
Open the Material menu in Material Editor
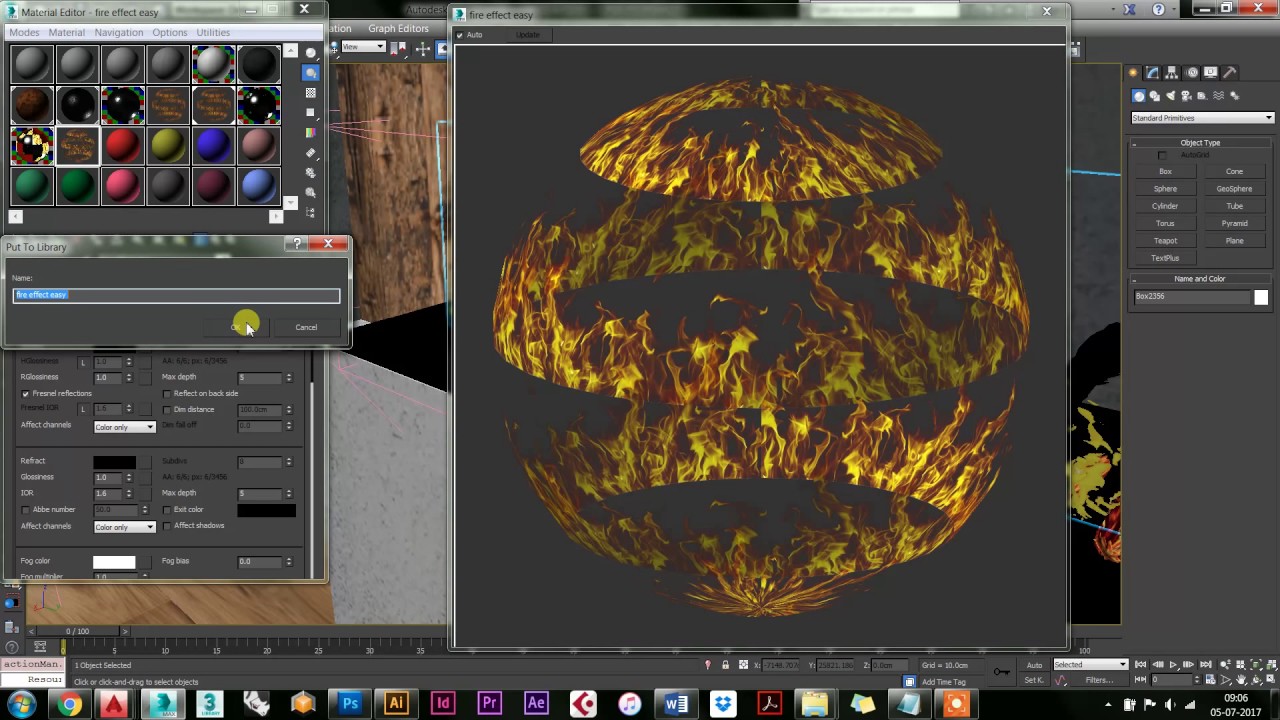tap(67, 32)
